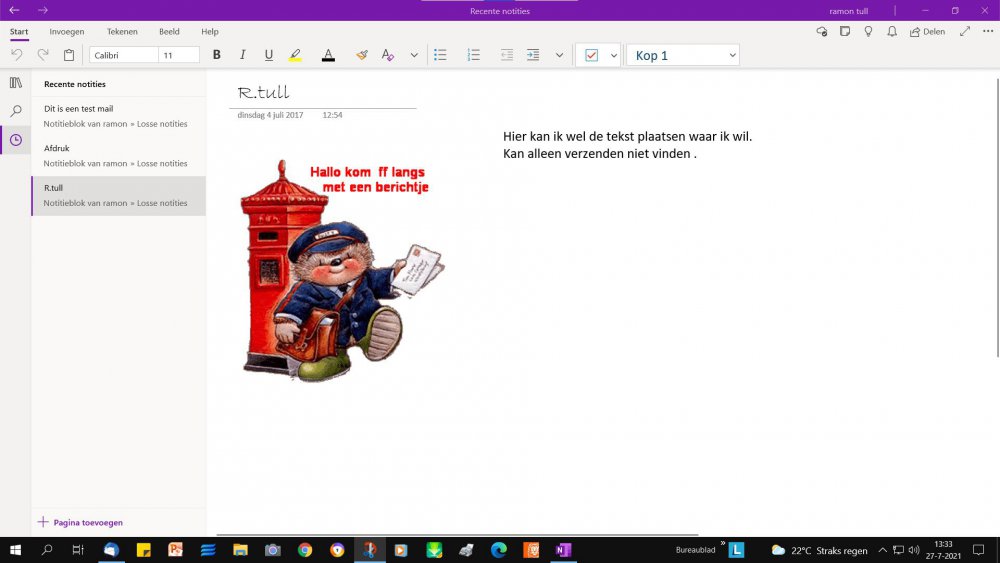Apply yellow text highlight color
1000x563 pixels.
point(295,55)
